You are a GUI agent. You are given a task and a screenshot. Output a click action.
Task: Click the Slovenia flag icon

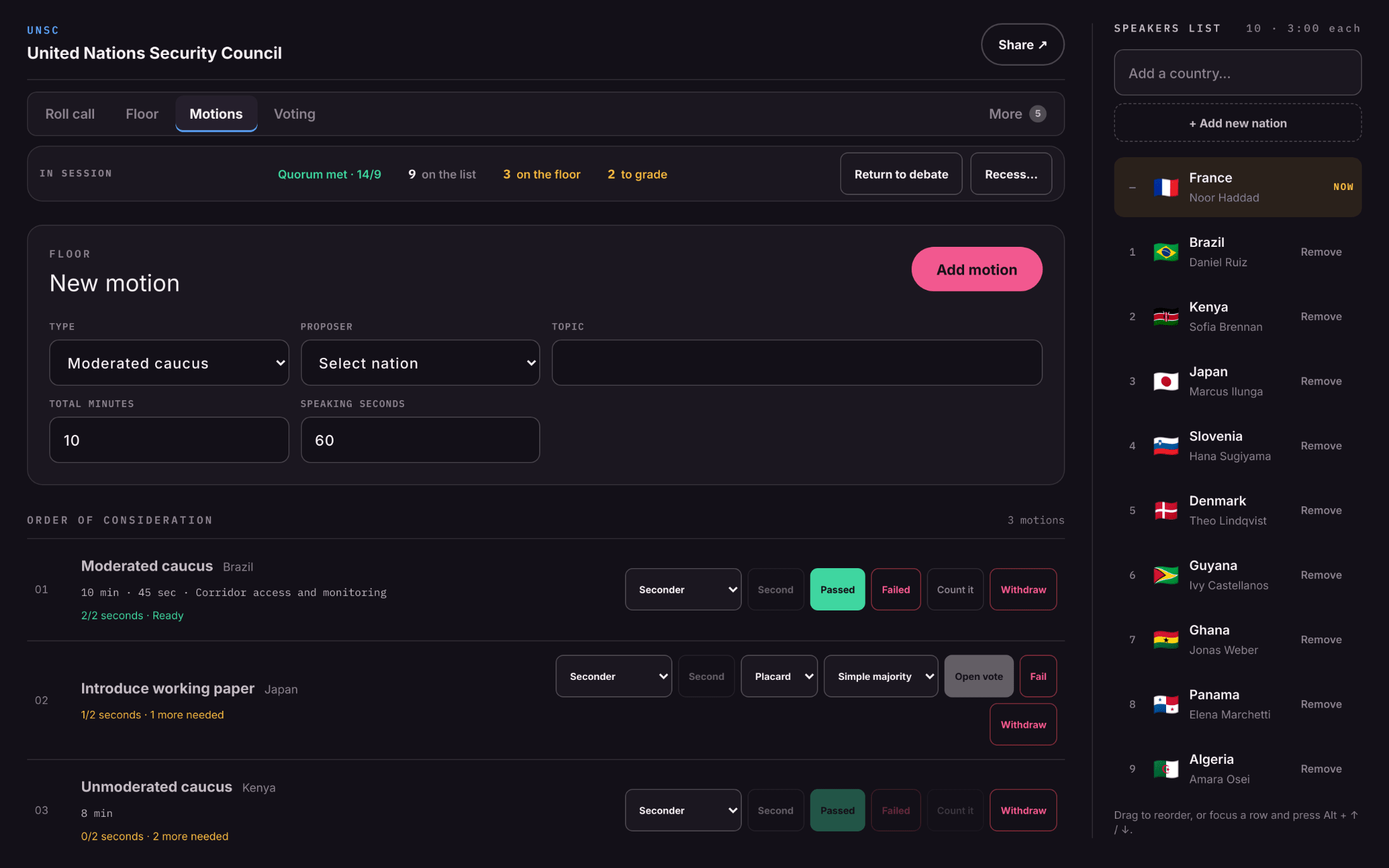[x=1165, y=446]
